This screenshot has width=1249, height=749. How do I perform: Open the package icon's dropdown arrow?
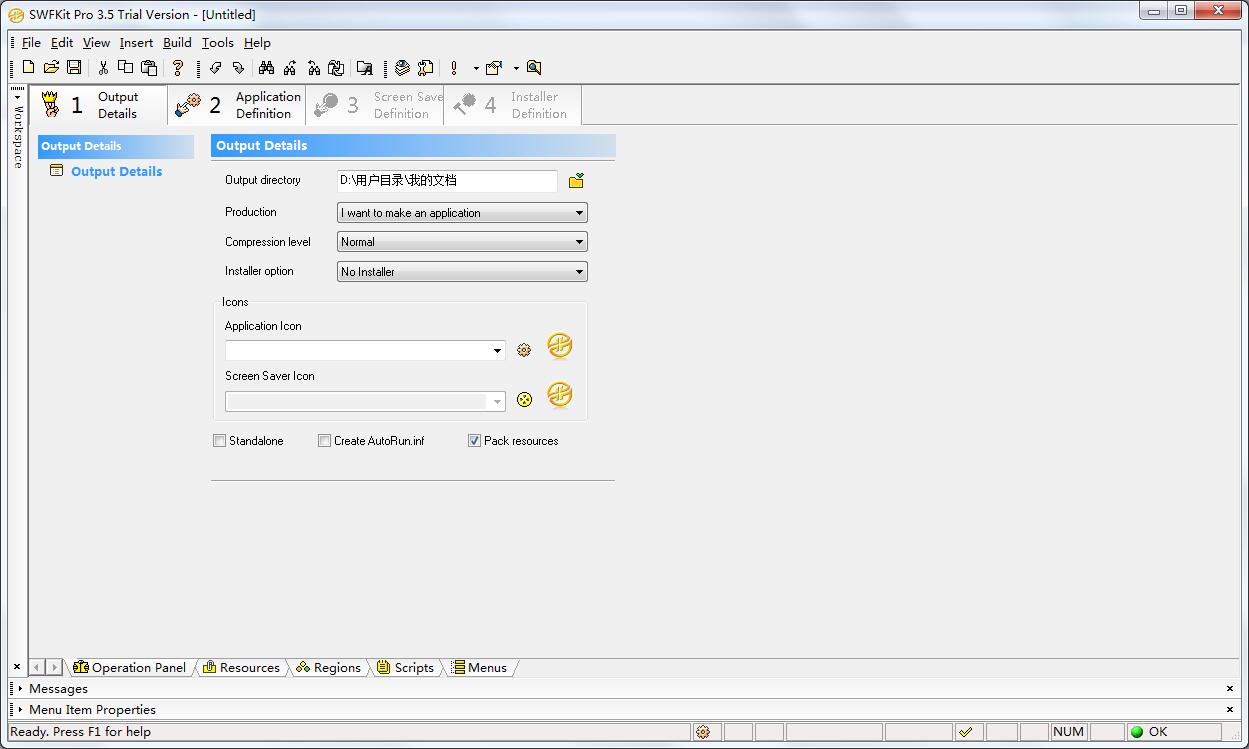(x=516, y=68)
